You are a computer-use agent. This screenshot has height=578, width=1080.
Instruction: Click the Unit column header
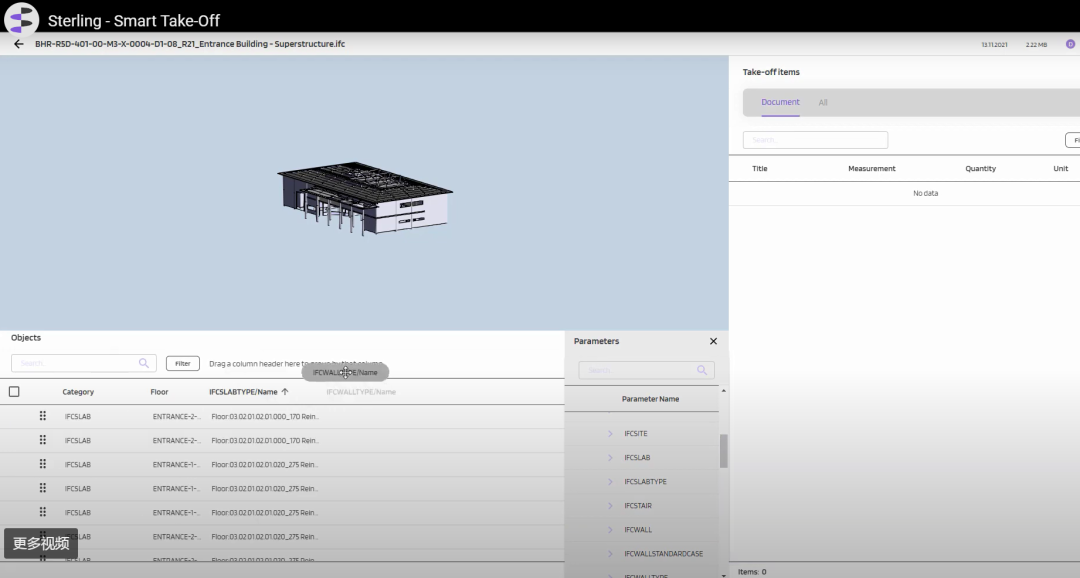[x=1061, y=169]
